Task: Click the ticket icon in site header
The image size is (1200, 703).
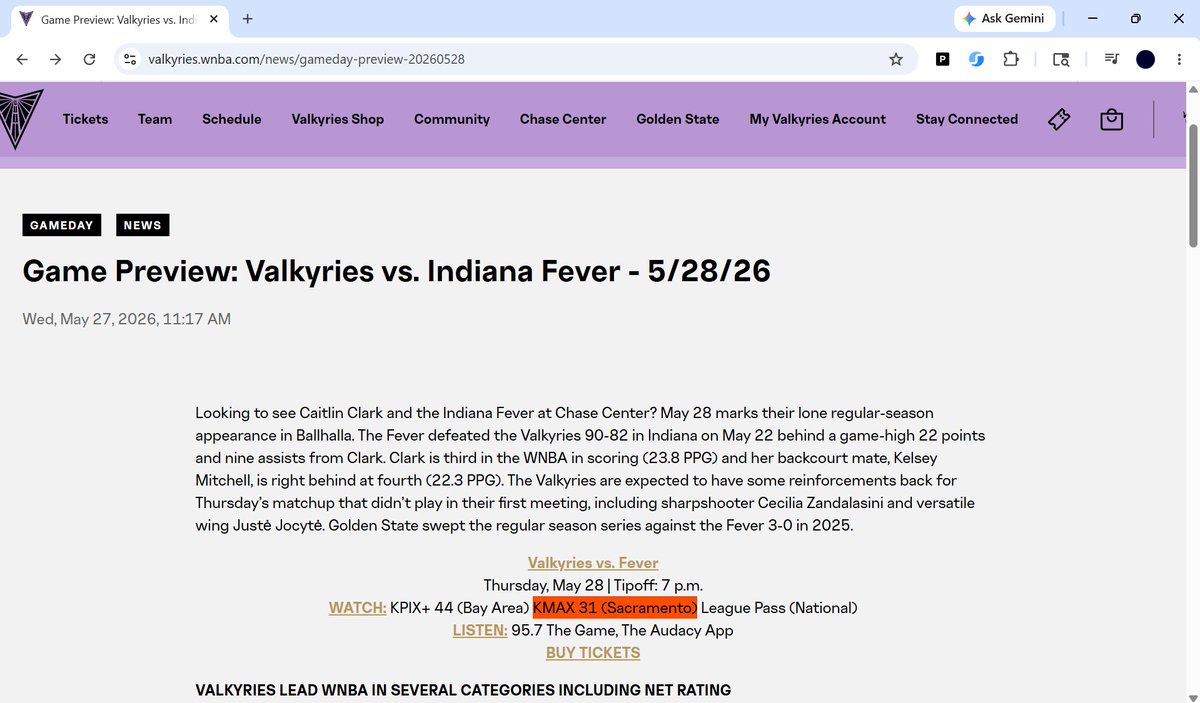Action: pos(1059,119)
